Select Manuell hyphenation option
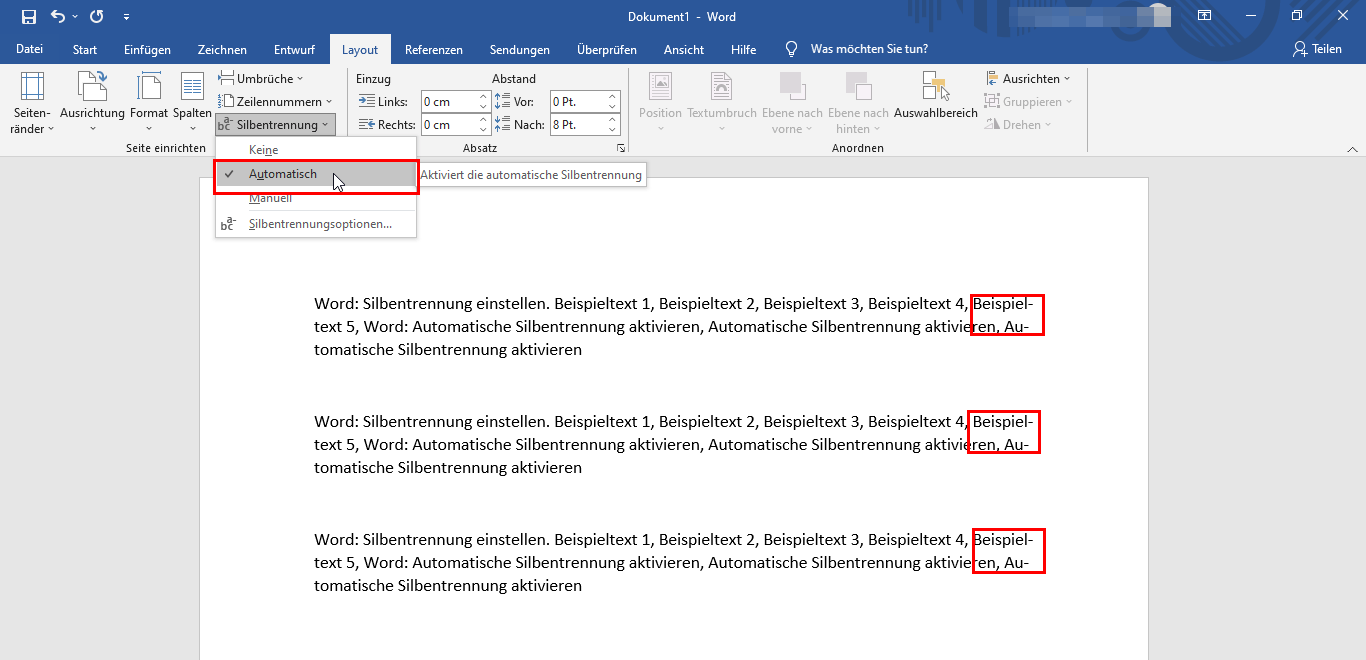Viewport: 1366px width, 660px height. click(316, 198)
